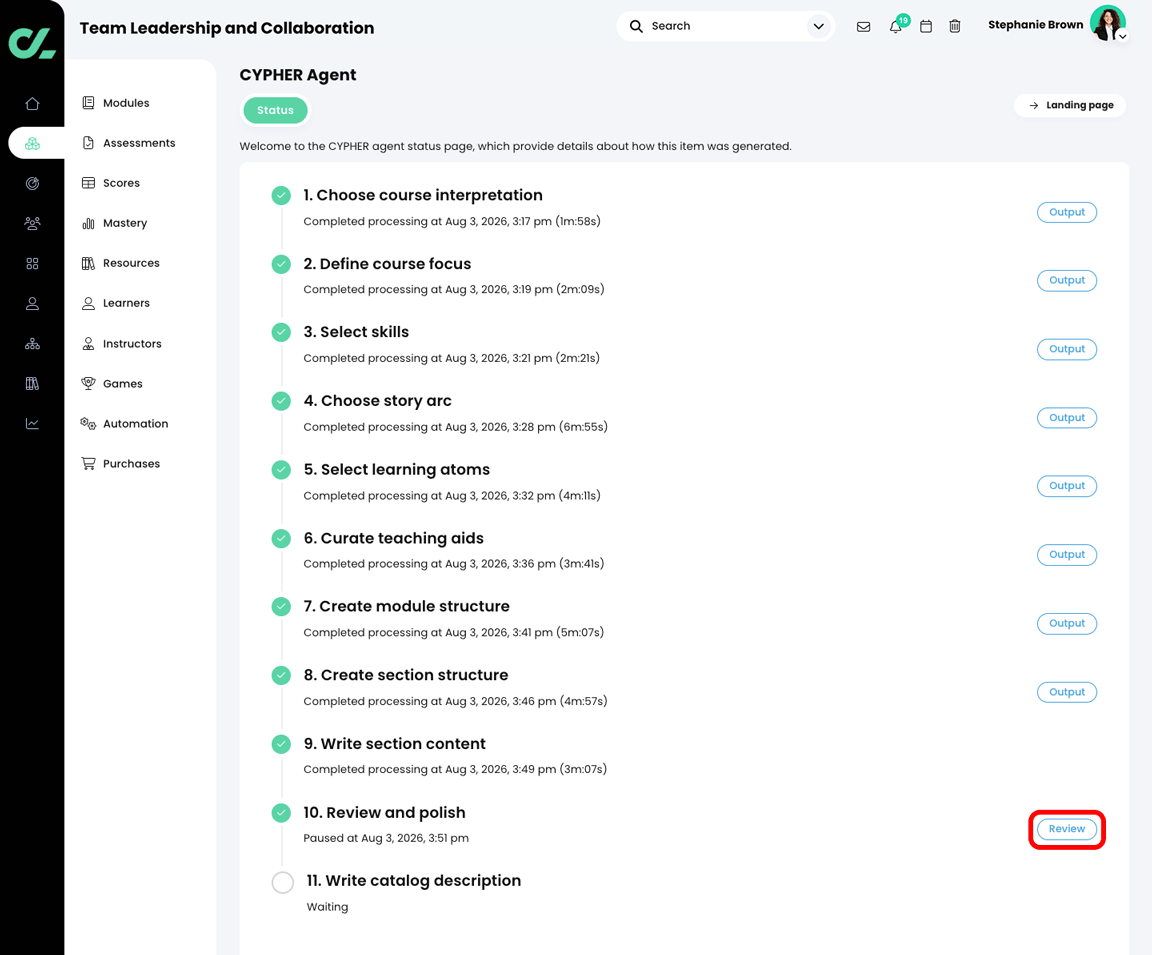Open Instructors in the course menu

click(x=121, y=343)
